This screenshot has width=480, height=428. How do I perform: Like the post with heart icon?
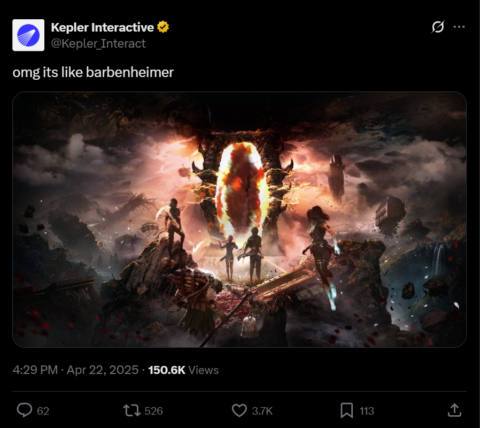point(239,410)
